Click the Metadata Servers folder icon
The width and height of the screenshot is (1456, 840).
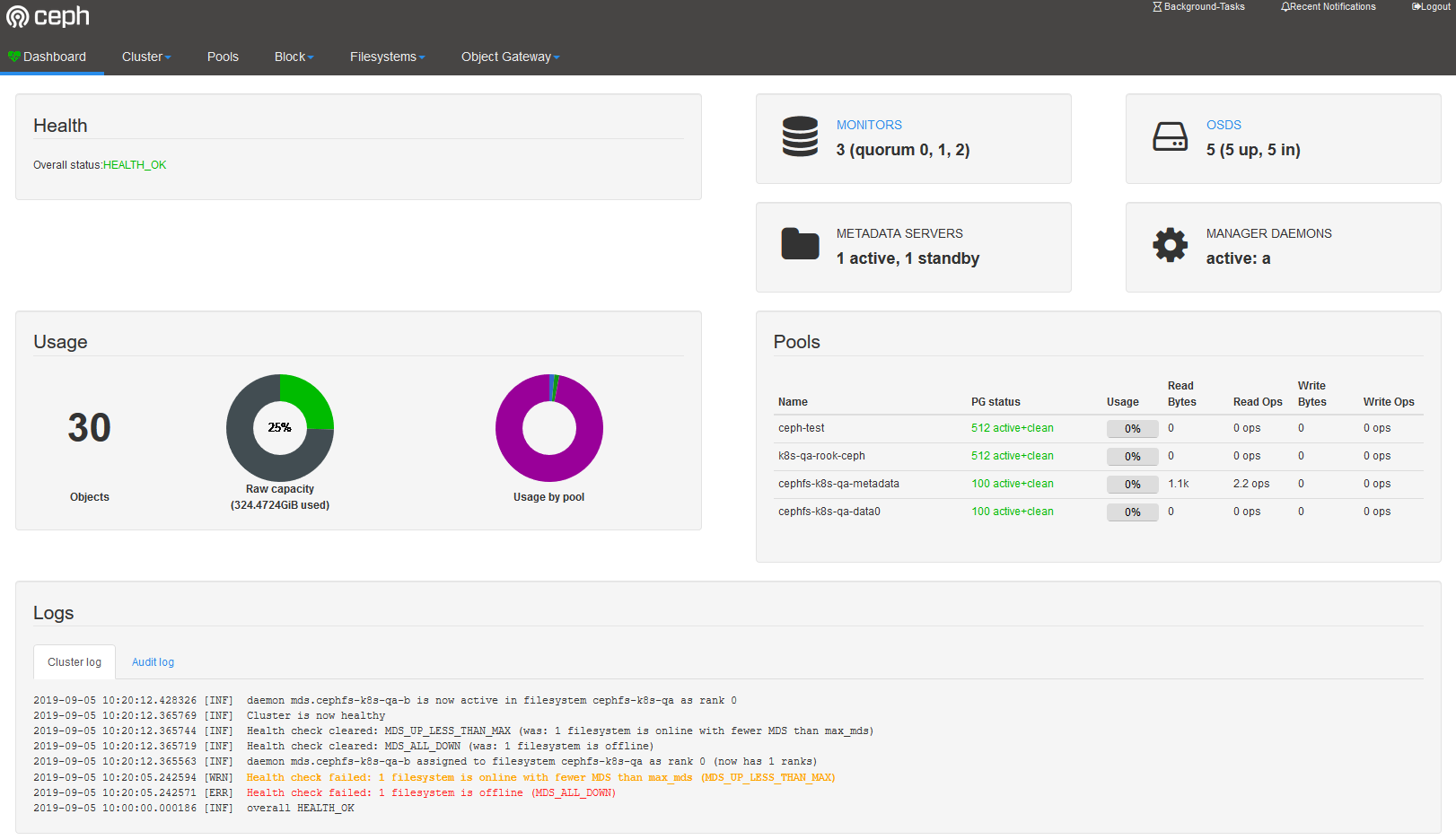[800, 243]
